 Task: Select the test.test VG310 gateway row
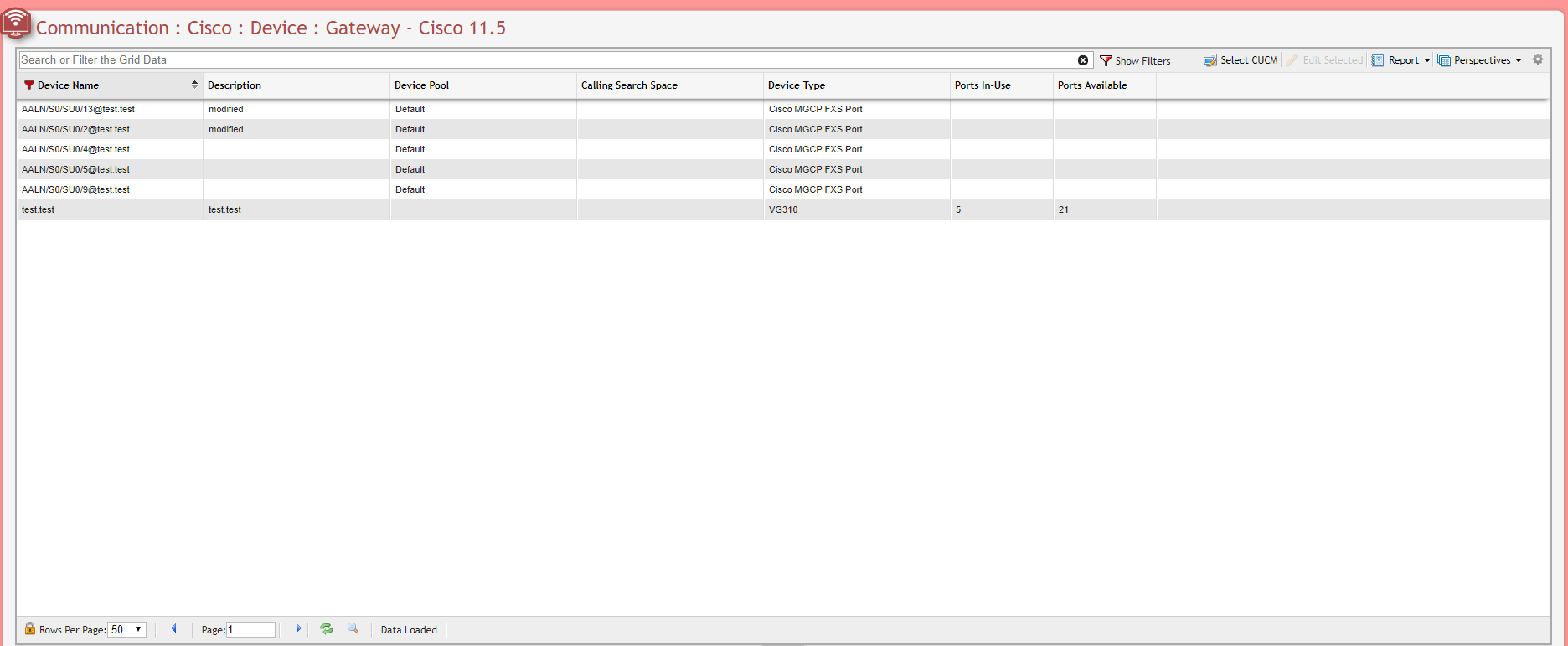pyautogui.click(x=503, y=209)
